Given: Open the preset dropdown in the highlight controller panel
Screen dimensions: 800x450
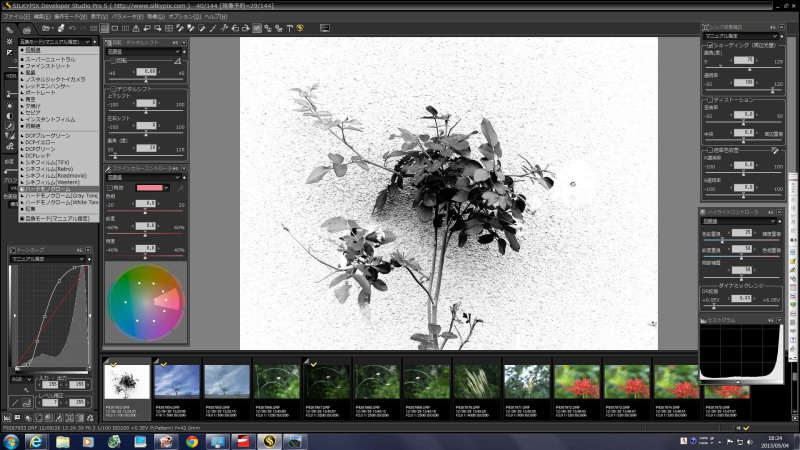Looking at the screenshot, I should coord(739,221).
